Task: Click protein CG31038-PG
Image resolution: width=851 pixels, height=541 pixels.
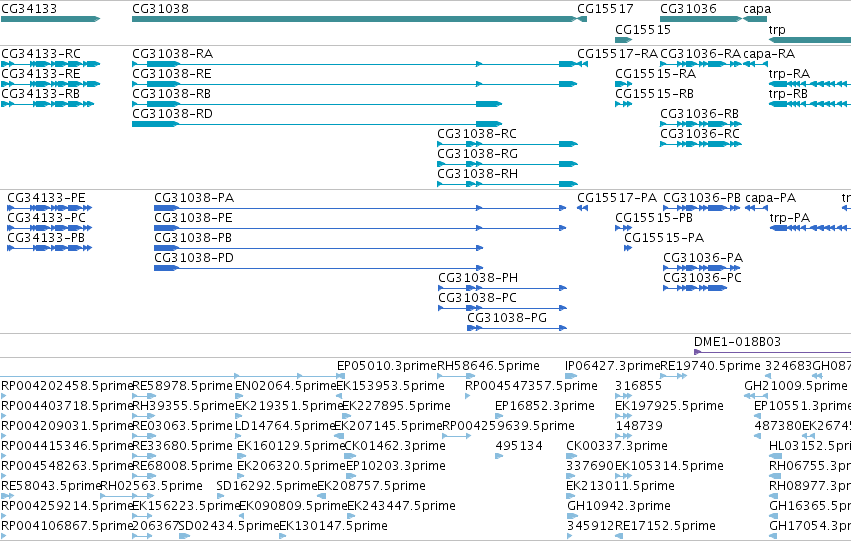Action: 507,319
